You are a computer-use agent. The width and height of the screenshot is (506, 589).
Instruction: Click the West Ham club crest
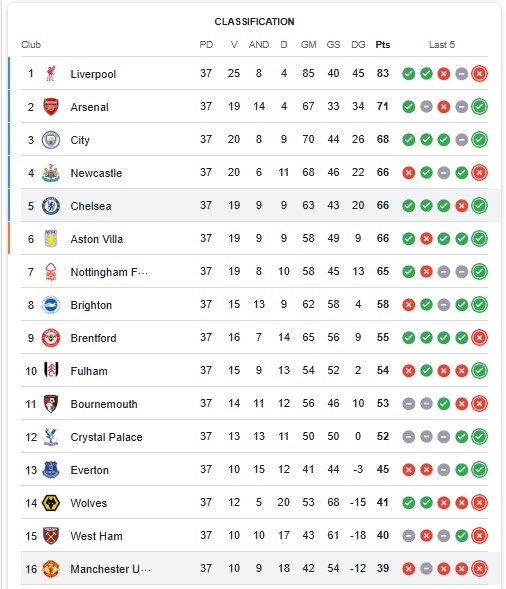pyautogui.click(x=51, y=536)
